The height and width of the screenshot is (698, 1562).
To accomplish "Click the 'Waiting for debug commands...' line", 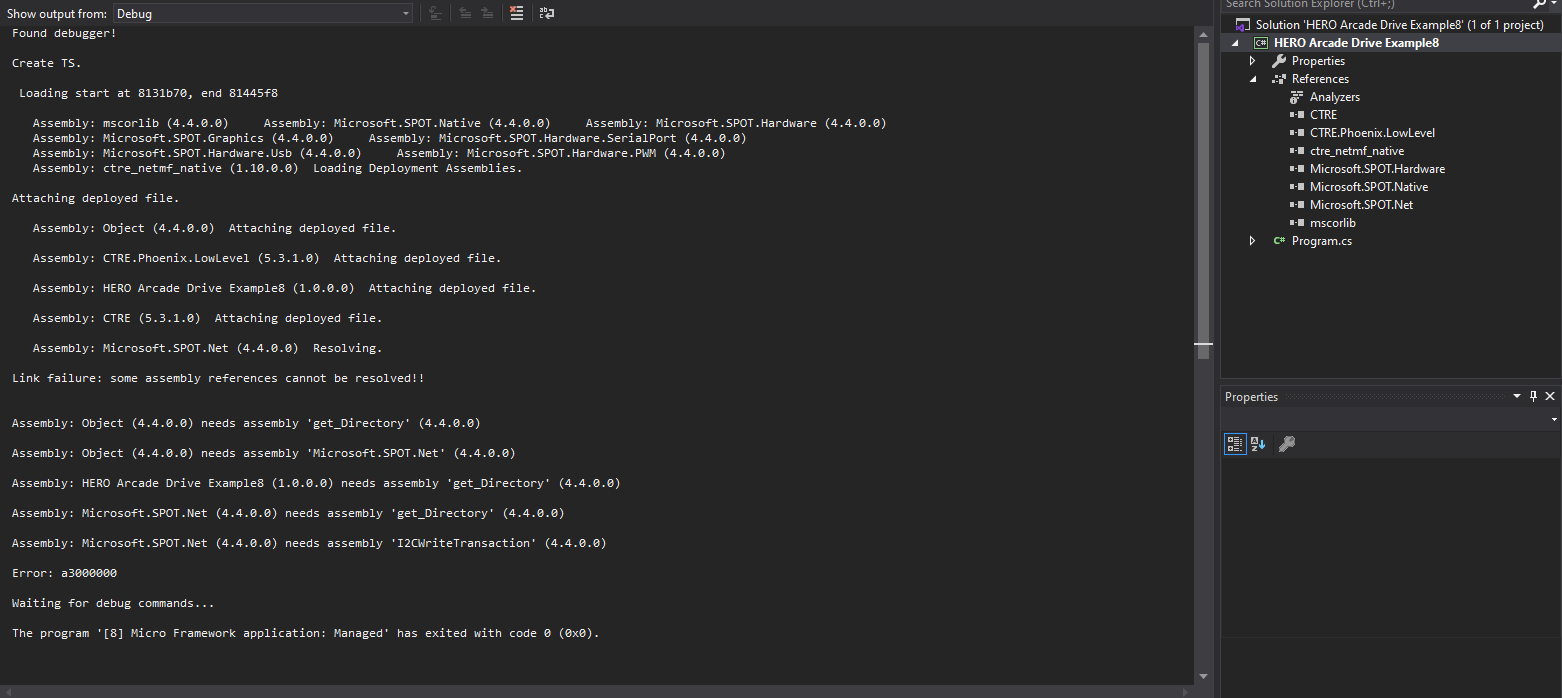I will [x=113, y=603].
